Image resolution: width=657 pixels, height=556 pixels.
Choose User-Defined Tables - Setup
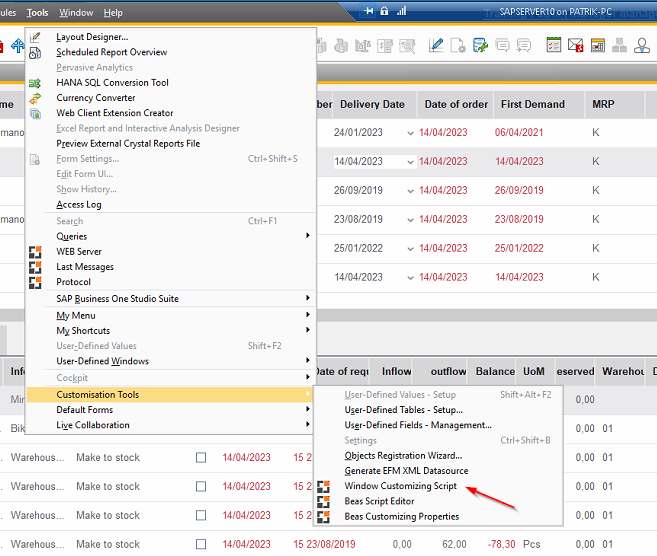point(403,410)
